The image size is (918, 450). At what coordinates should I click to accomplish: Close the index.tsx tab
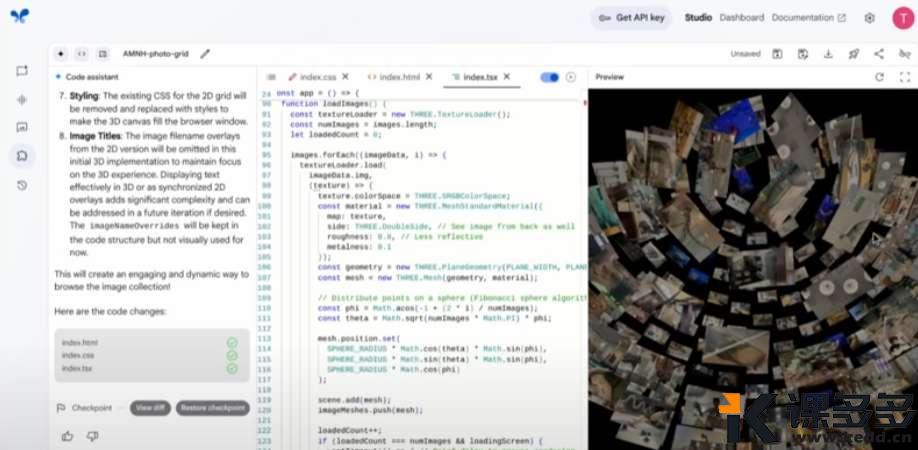pyautogui.click(x=507, y=77)
